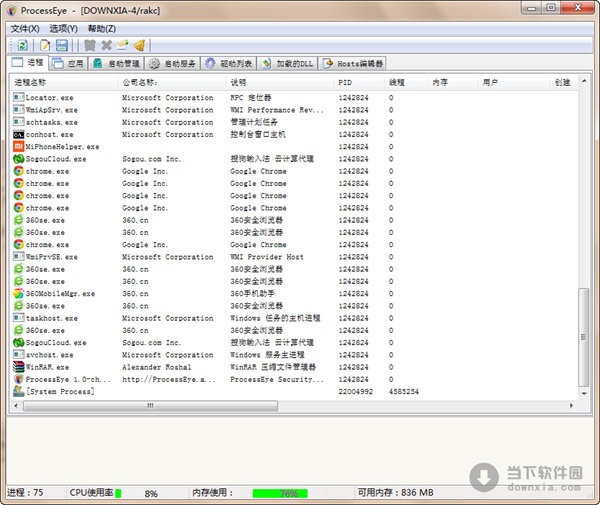Viewport: 600px width, 505px height.
Task: Click the open file location toolbar icon
Action: pos(122,46)
